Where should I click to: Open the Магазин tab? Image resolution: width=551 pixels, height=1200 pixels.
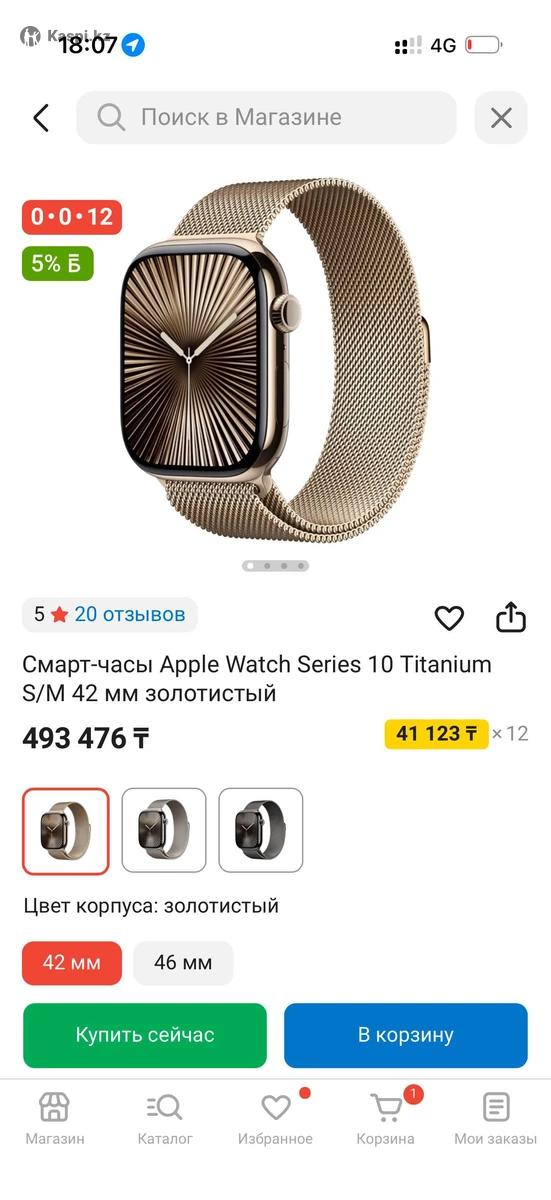click(x=55, y=1118)
